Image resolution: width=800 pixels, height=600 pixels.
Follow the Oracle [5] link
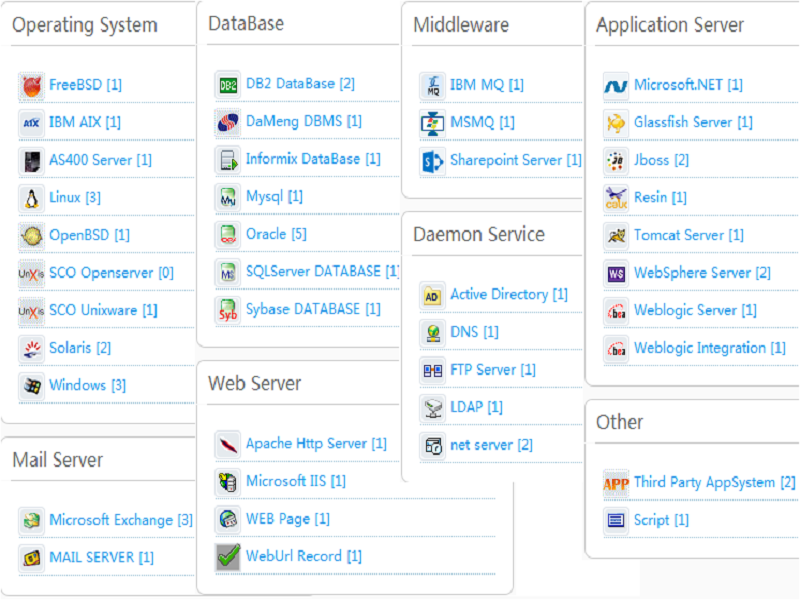tap(276, 234)
